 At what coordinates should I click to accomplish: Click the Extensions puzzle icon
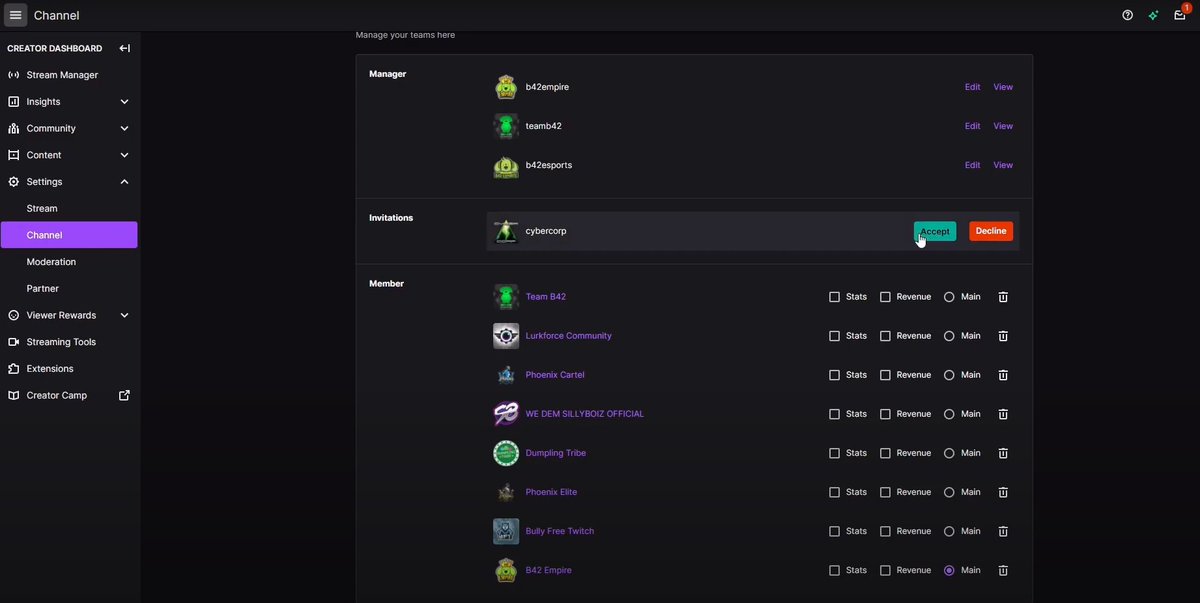[13, 368]
